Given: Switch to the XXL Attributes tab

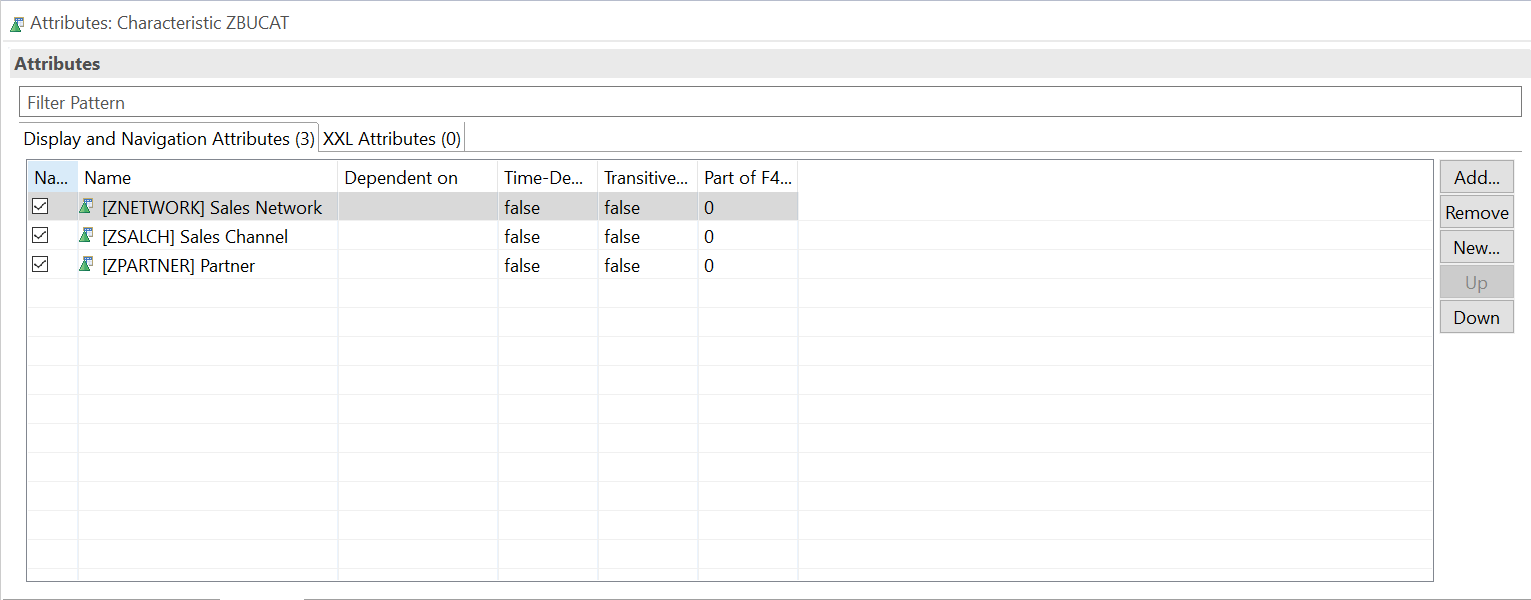Looking at the screenshot, I should coord(390,138).
